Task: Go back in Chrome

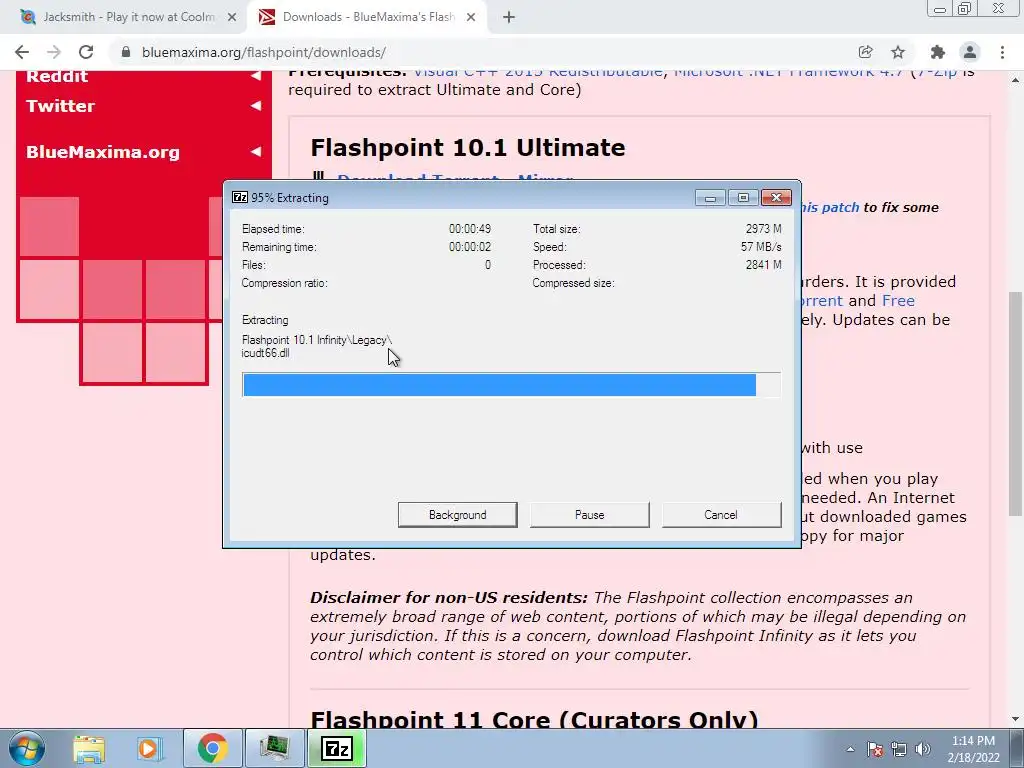Action: (x=22, y=52)
